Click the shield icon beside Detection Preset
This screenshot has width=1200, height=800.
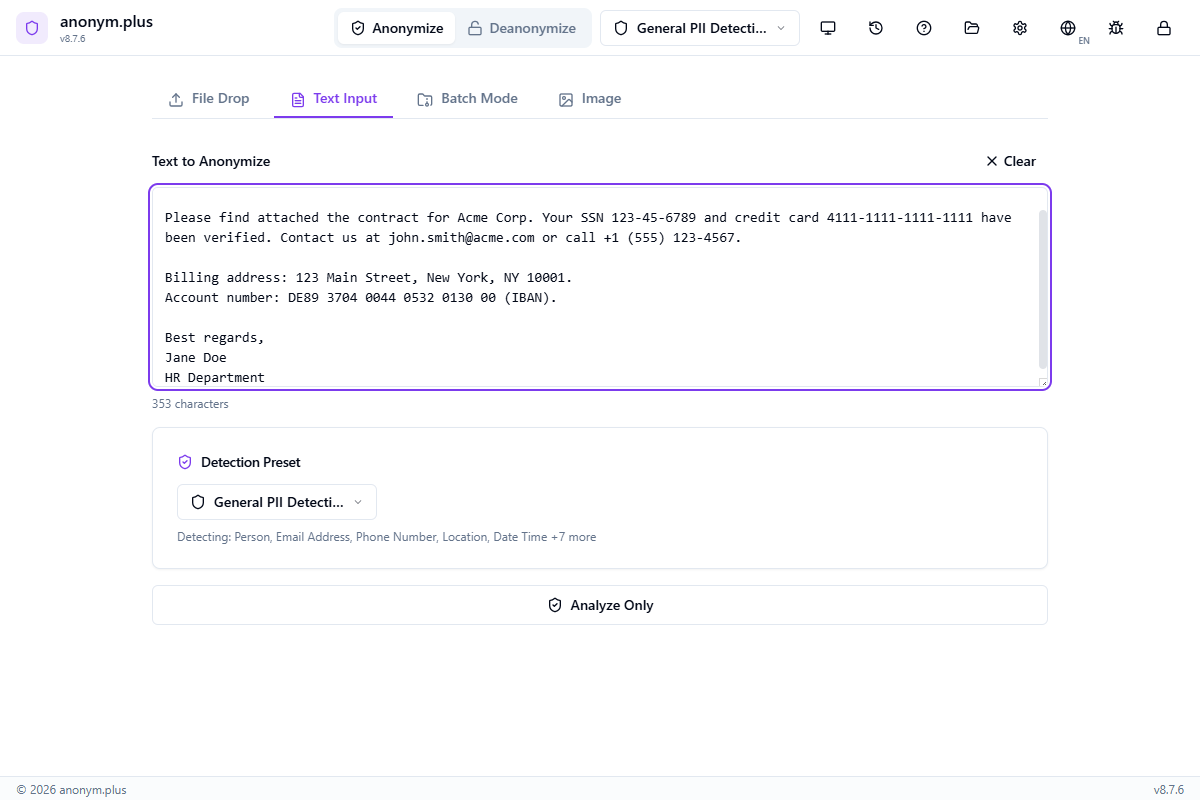185,461
